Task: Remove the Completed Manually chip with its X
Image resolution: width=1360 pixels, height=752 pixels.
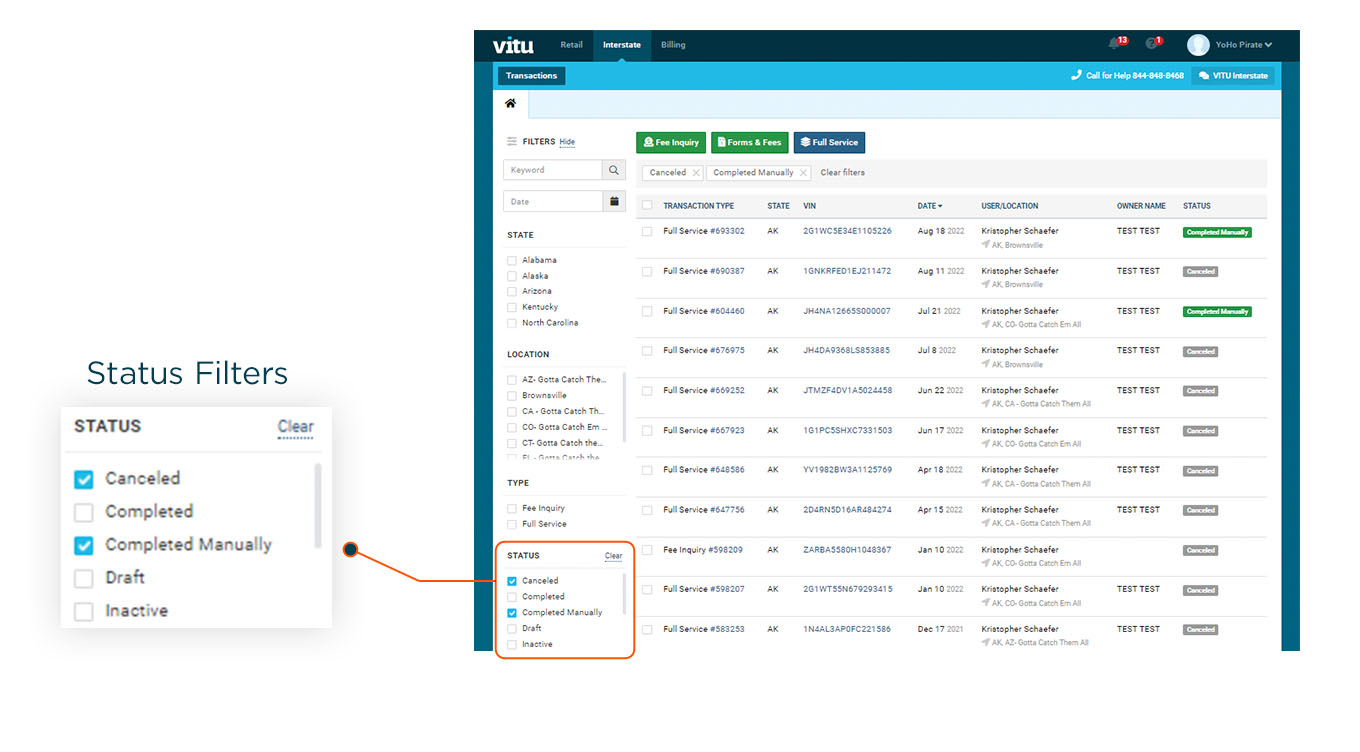Action: coord(803,173)
